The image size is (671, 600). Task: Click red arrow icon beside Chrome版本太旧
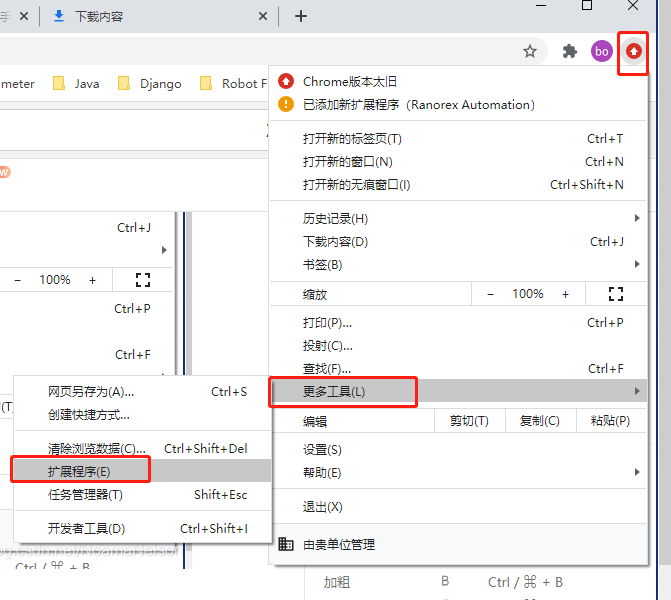[x=286, y=81]
